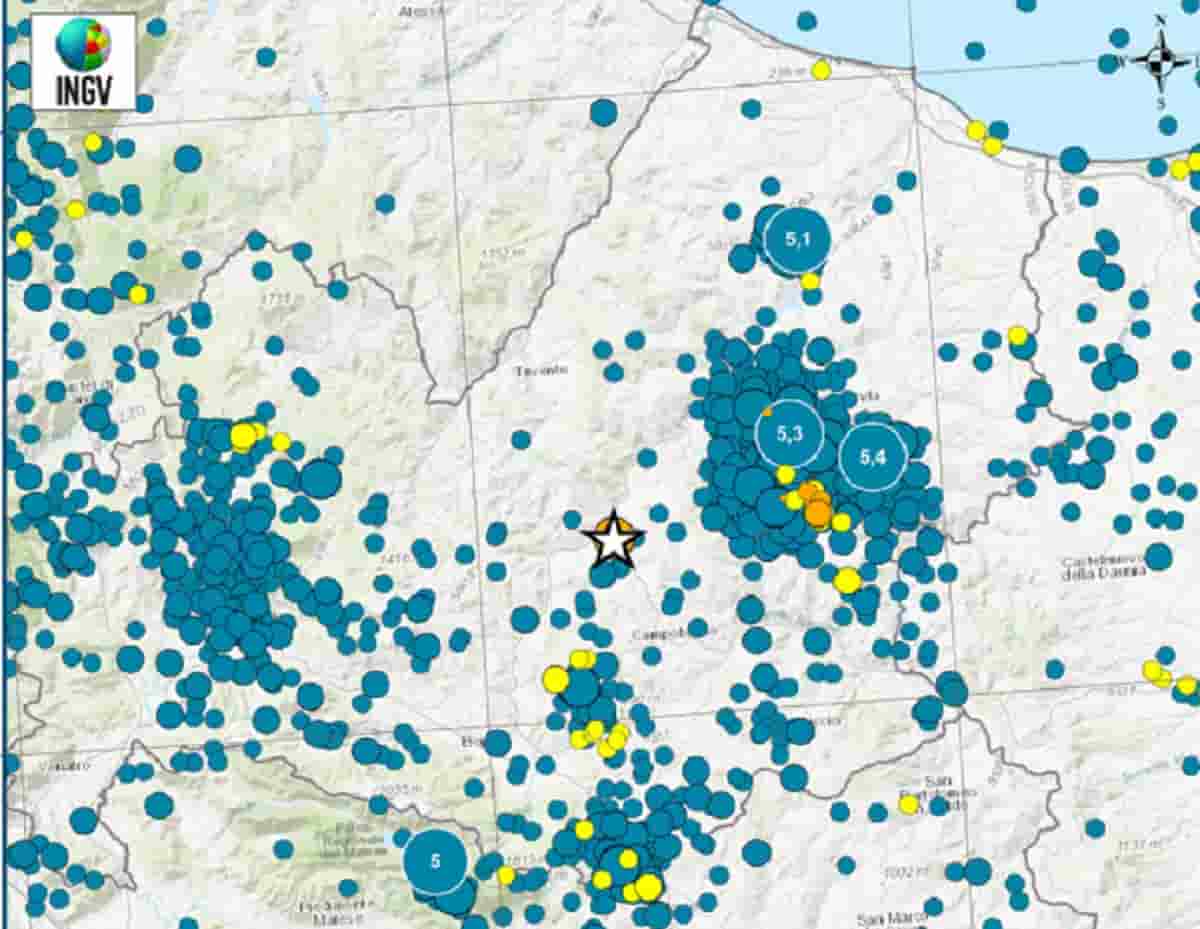This screenshot has height=929, width=1200.
Task: Click the compass rose icon
Action: (x=1159, y=60)
